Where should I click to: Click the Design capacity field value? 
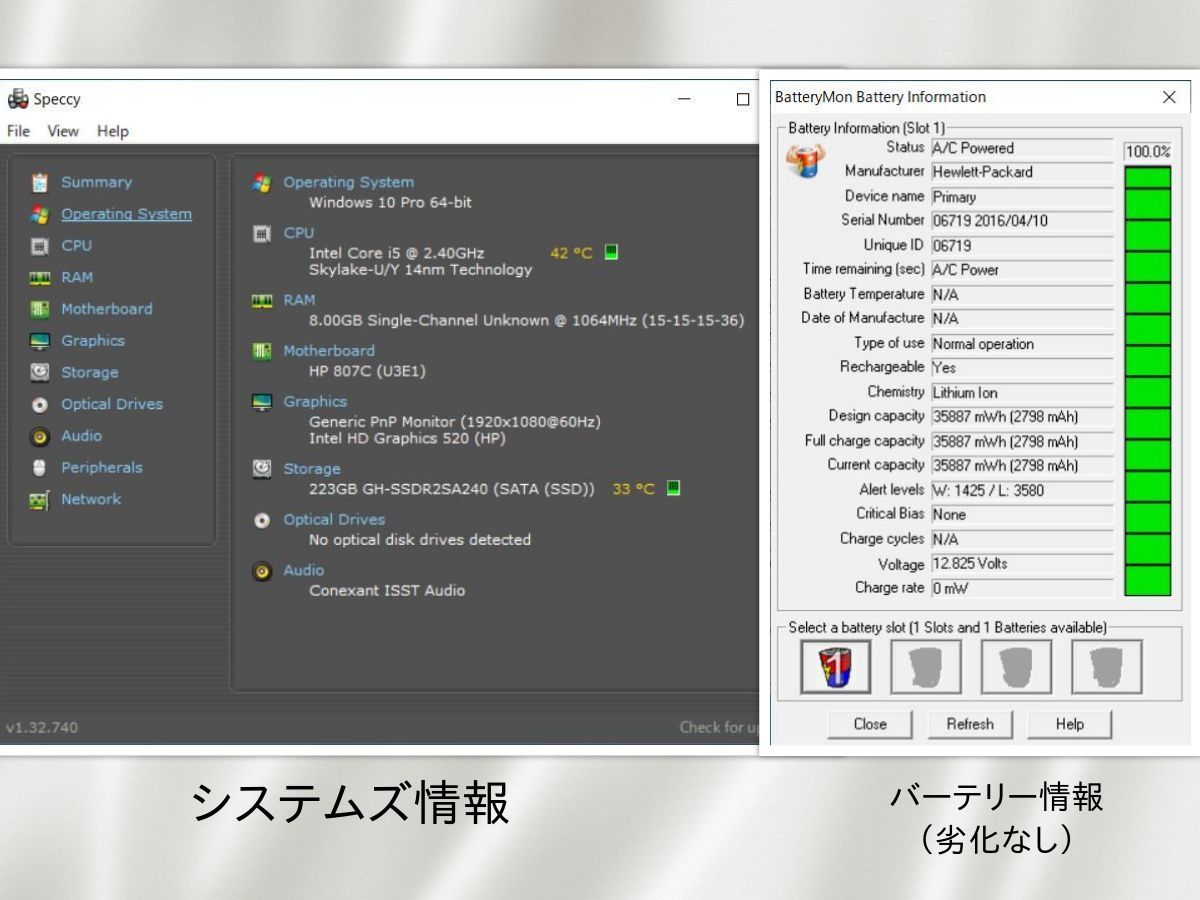coord(1022,416)
